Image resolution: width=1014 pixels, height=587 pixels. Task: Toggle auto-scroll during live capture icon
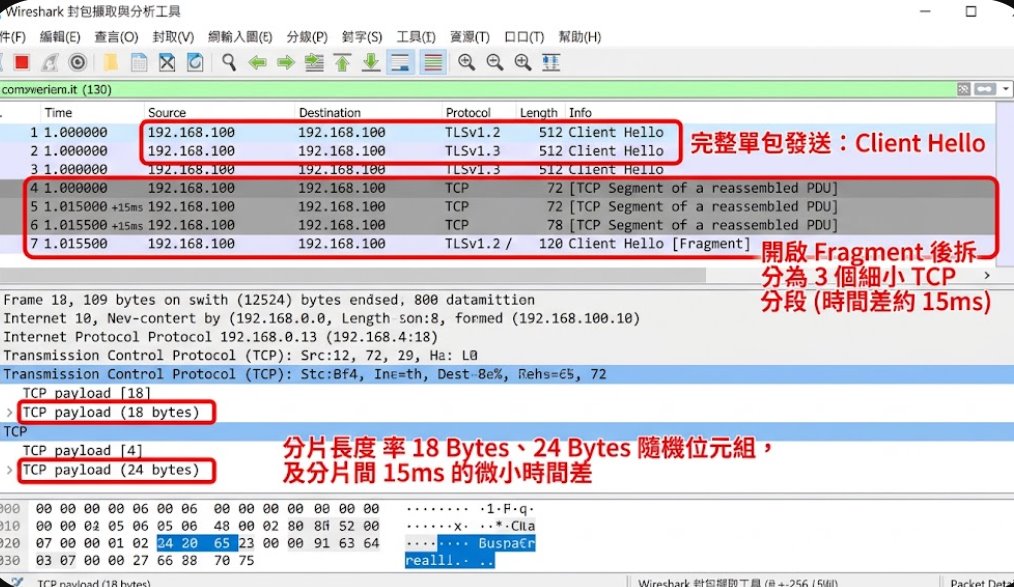pyautogui.click(x=400, y=62)
